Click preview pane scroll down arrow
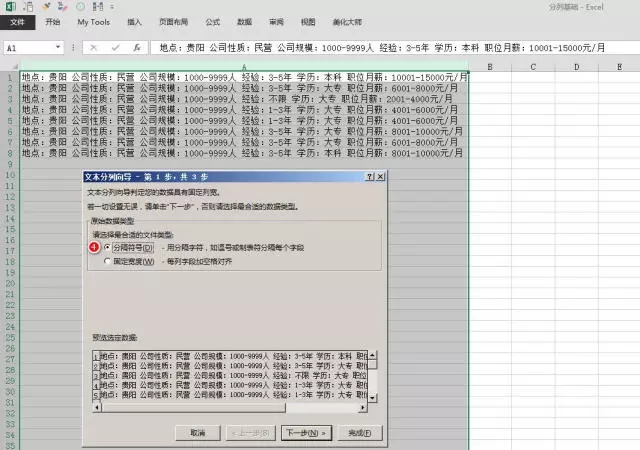 coord(372,397)
